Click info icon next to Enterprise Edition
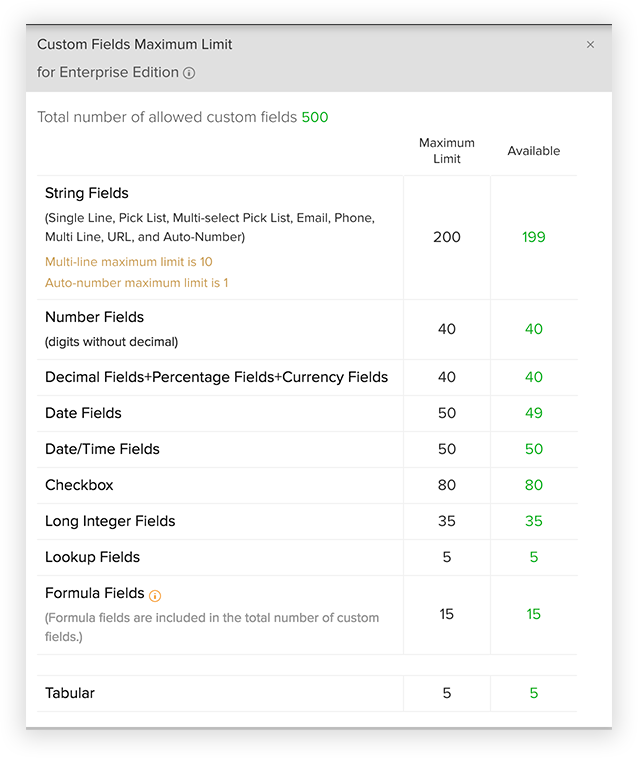This screenshot has width=638, height=758. click(189, 73)
